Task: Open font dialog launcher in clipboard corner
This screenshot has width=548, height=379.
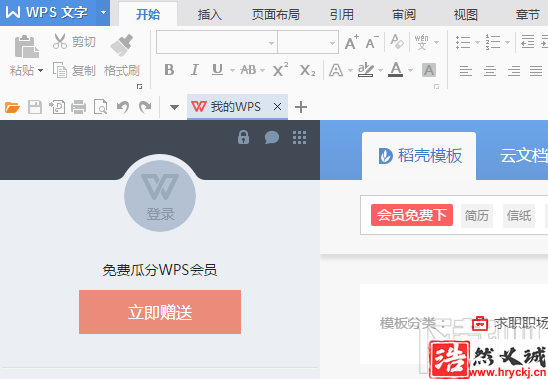Action: point(139,86)
